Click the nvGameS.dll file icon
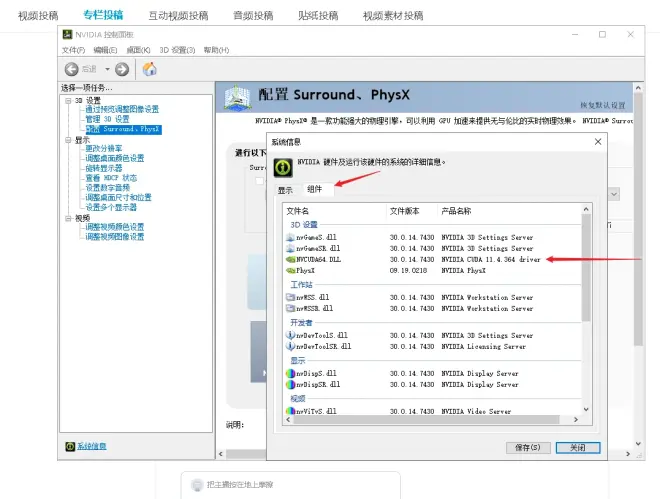Viewport: 660px width, 499px height. (290, 237)
